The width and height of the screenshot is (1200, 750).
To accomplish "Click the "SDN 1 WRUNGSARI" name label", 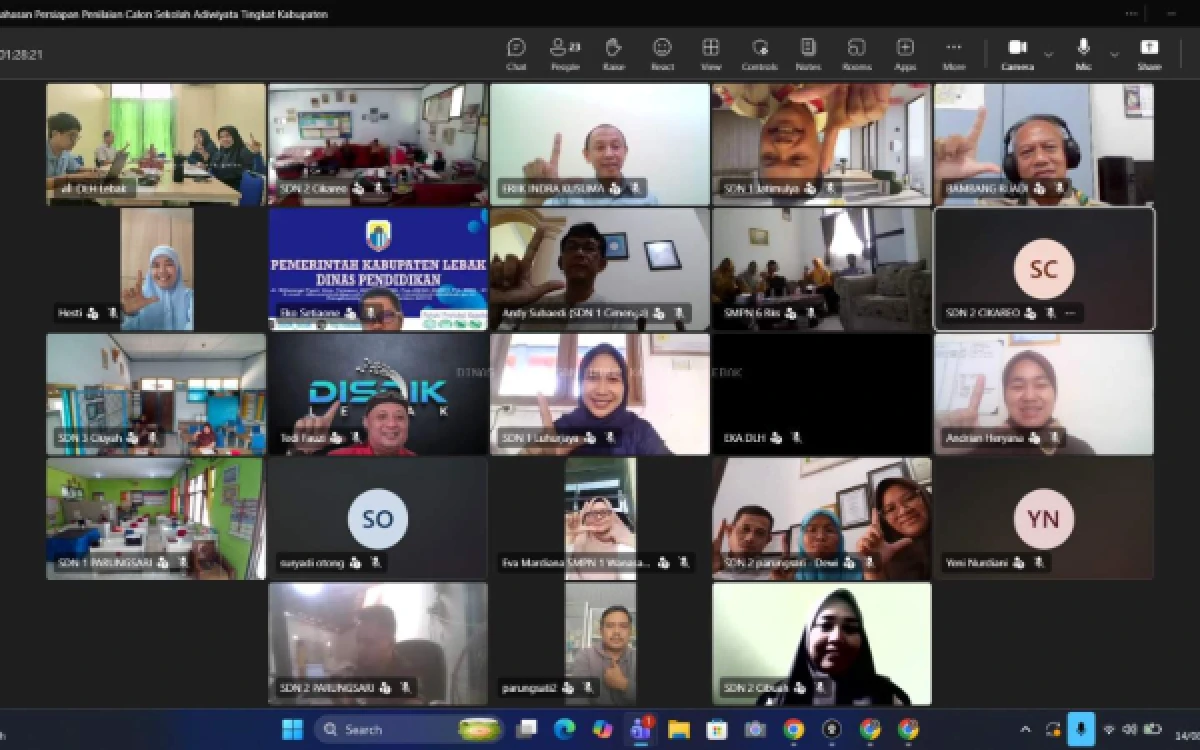I will [103, 563].
